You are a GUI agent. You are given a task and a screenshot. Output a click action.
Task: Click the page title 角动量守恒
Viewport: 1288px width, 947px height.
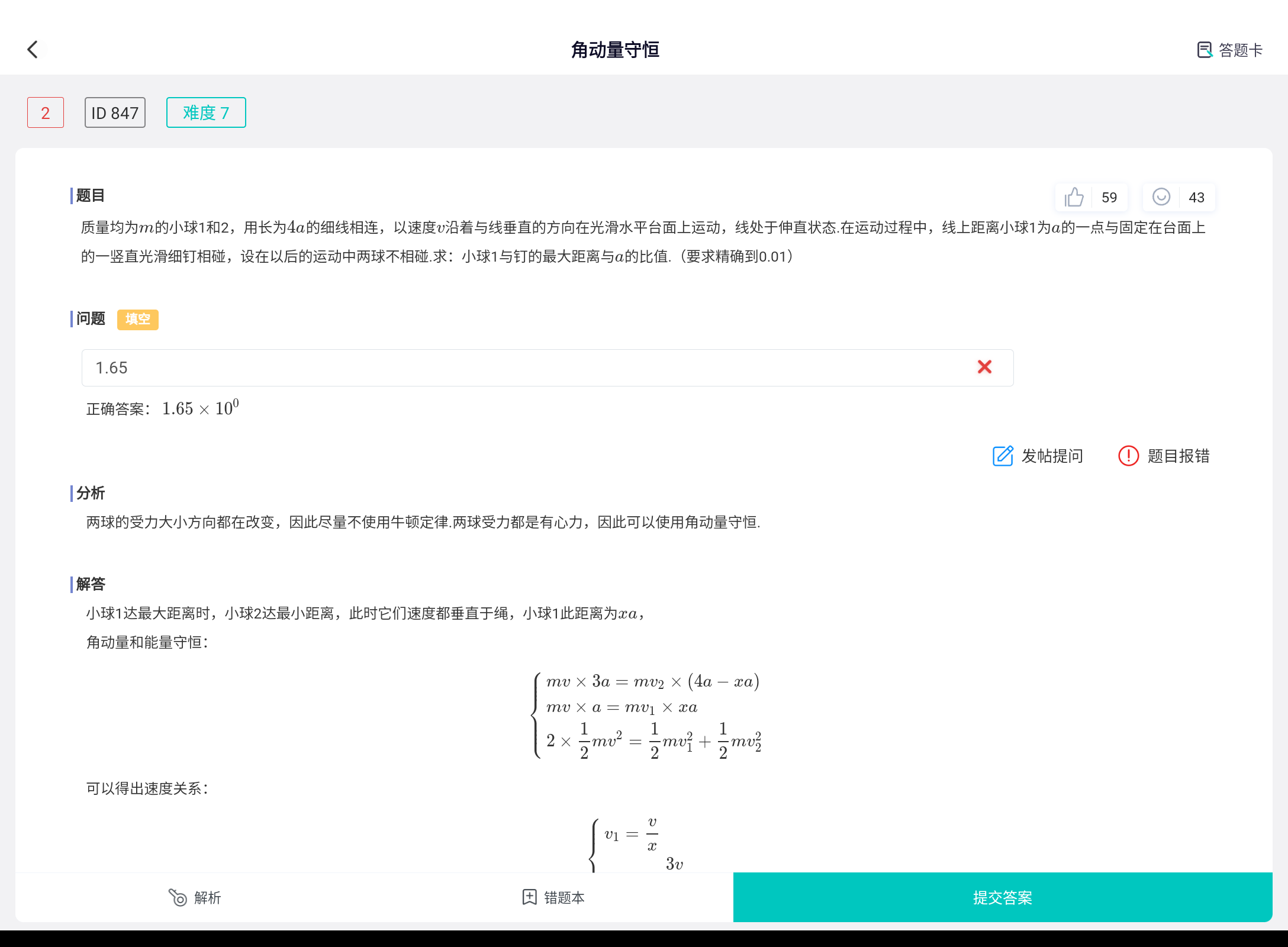[615, 50]
